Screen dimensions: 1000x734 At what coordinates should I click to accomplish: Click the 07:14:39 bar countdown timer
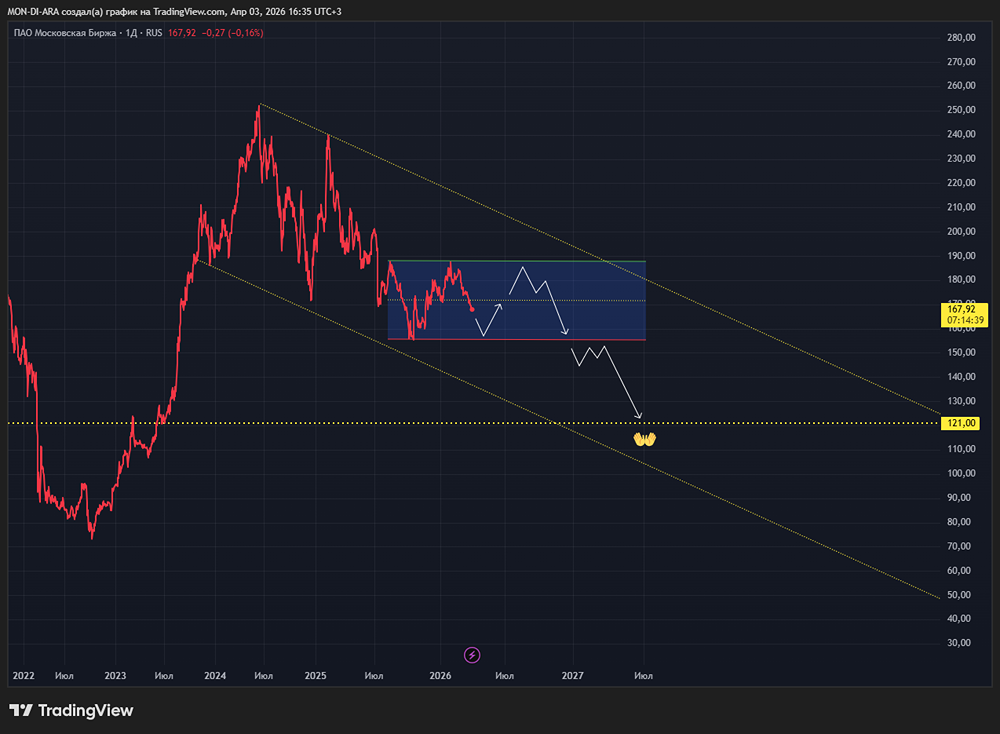(964, 320)
